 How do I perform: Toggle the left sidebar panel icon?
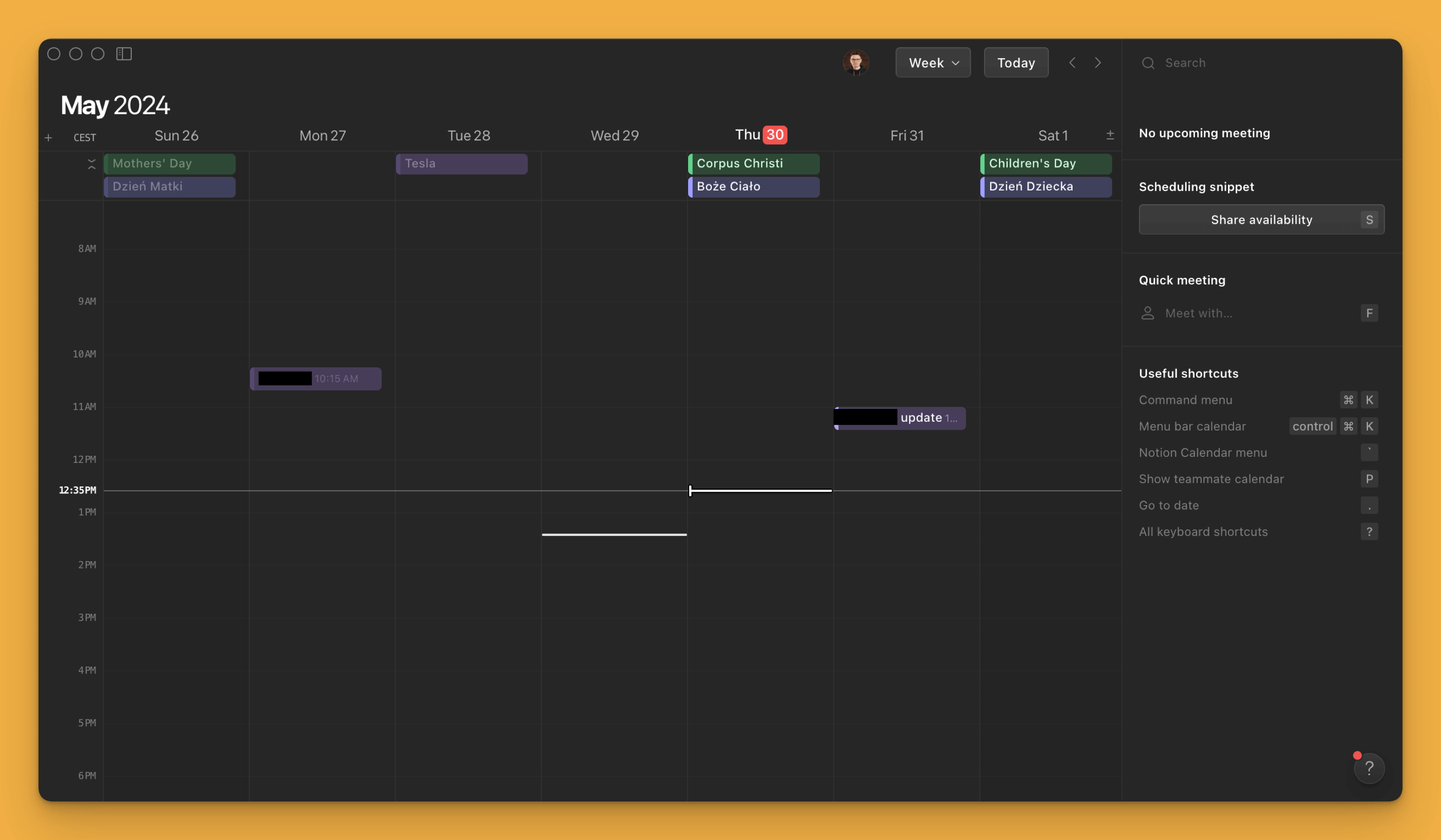point(124,53)
